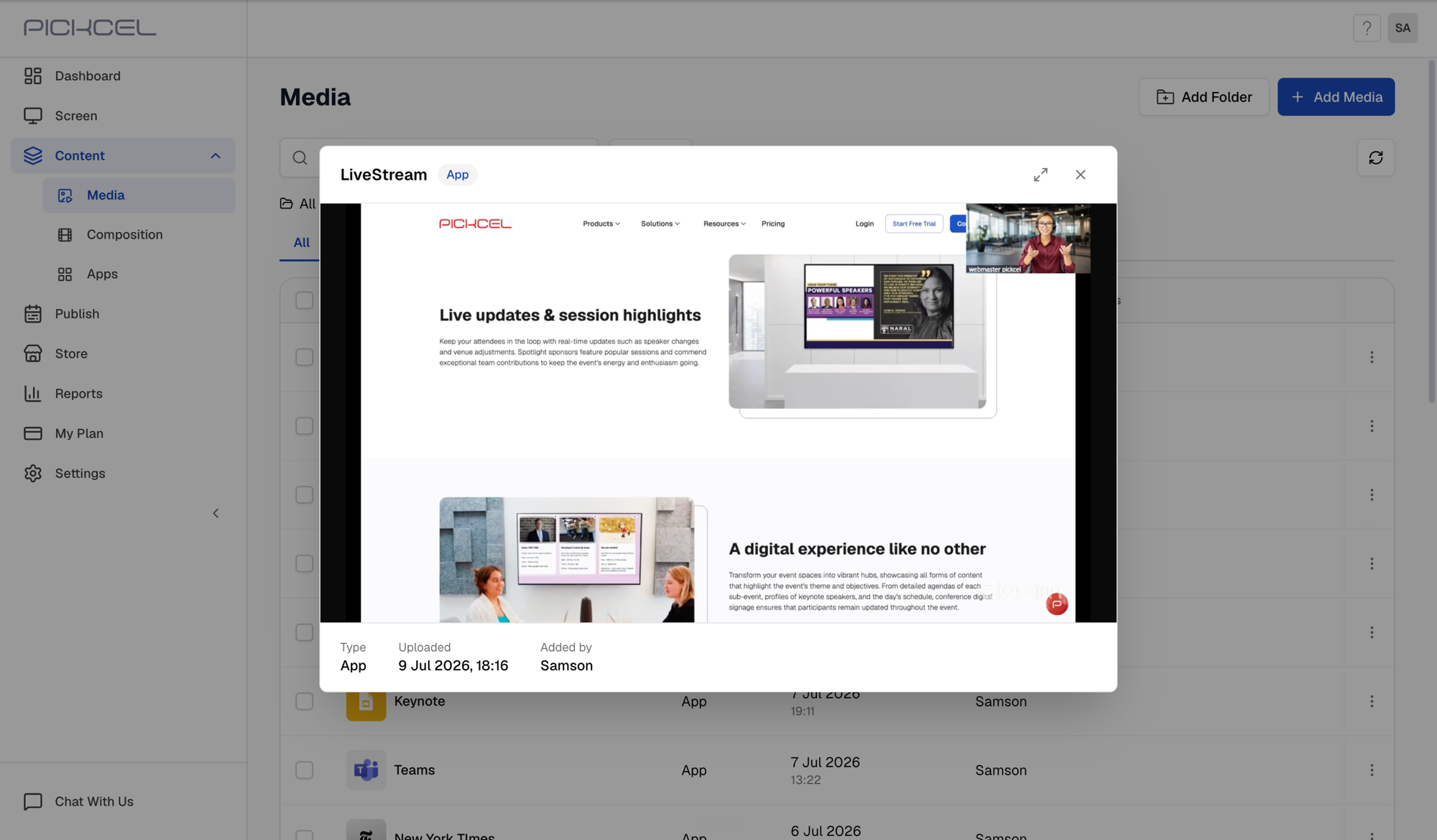Close the LiveStream preview dialog

click(1081, 175)
